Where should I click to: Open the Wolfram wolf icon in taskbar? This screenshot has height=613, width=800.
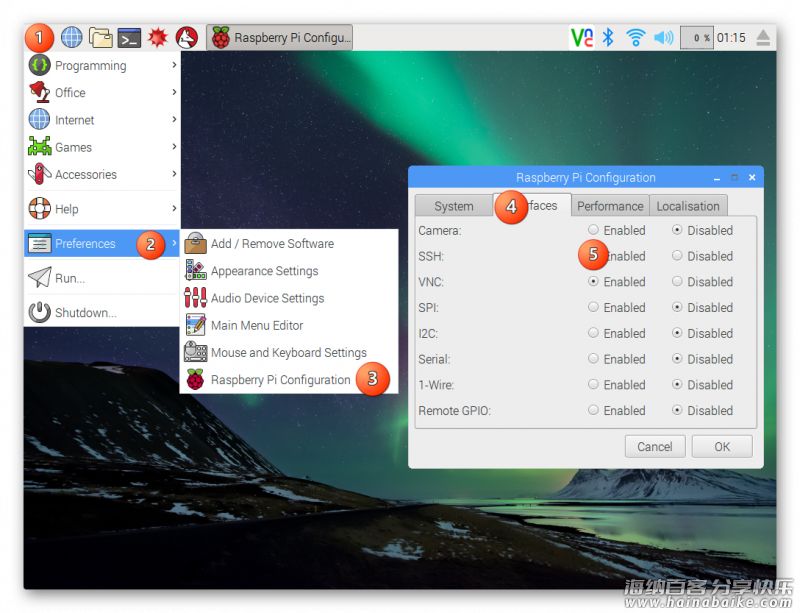(x=187, y=37)
